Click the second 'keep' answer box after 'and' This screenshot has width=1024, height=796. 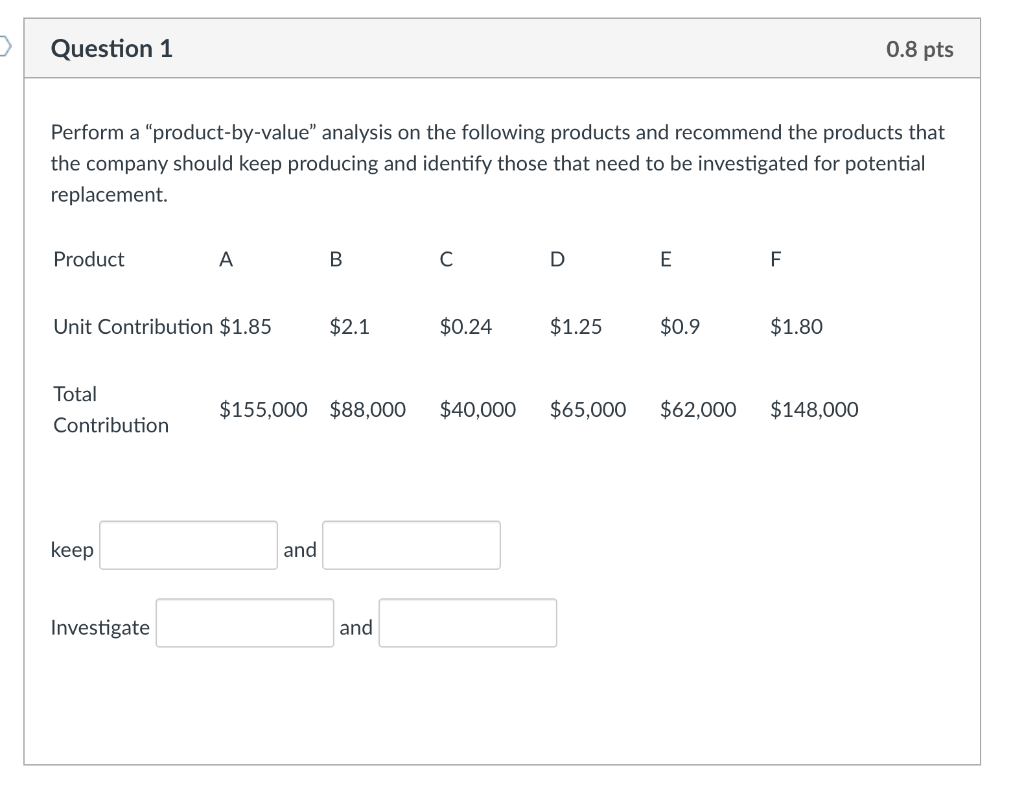tap(410, 544)
